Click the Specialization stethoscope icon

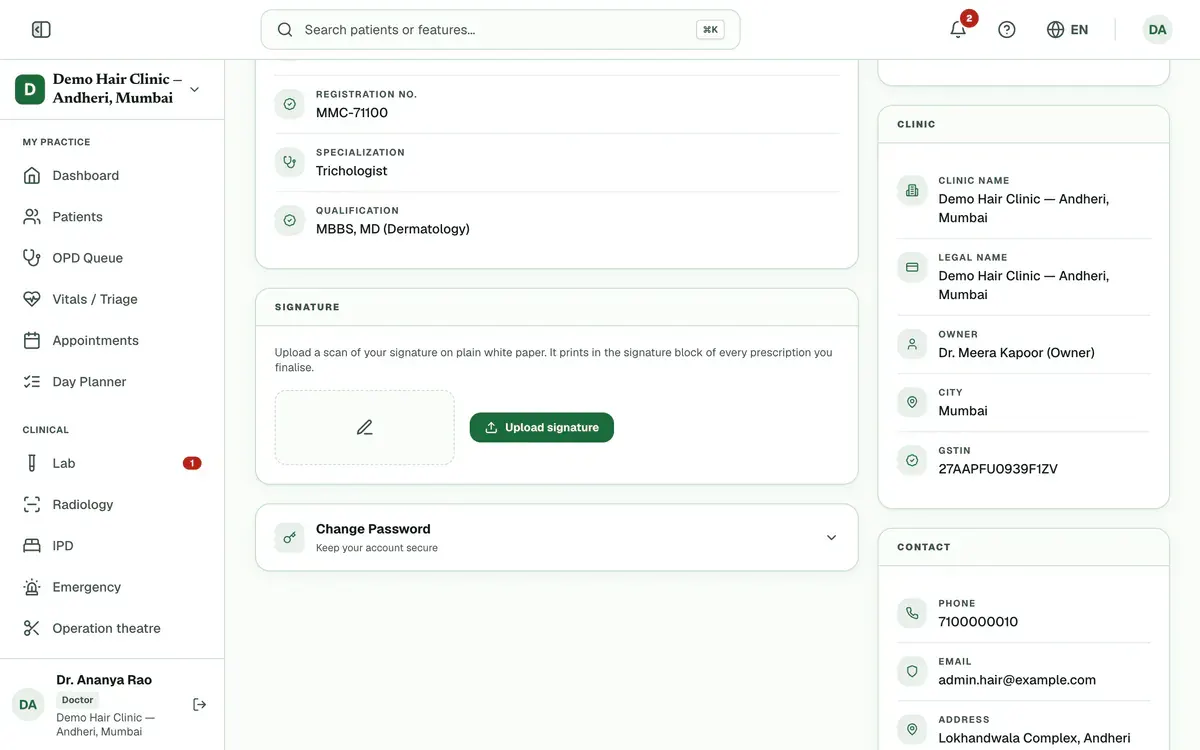coord(290,162)
